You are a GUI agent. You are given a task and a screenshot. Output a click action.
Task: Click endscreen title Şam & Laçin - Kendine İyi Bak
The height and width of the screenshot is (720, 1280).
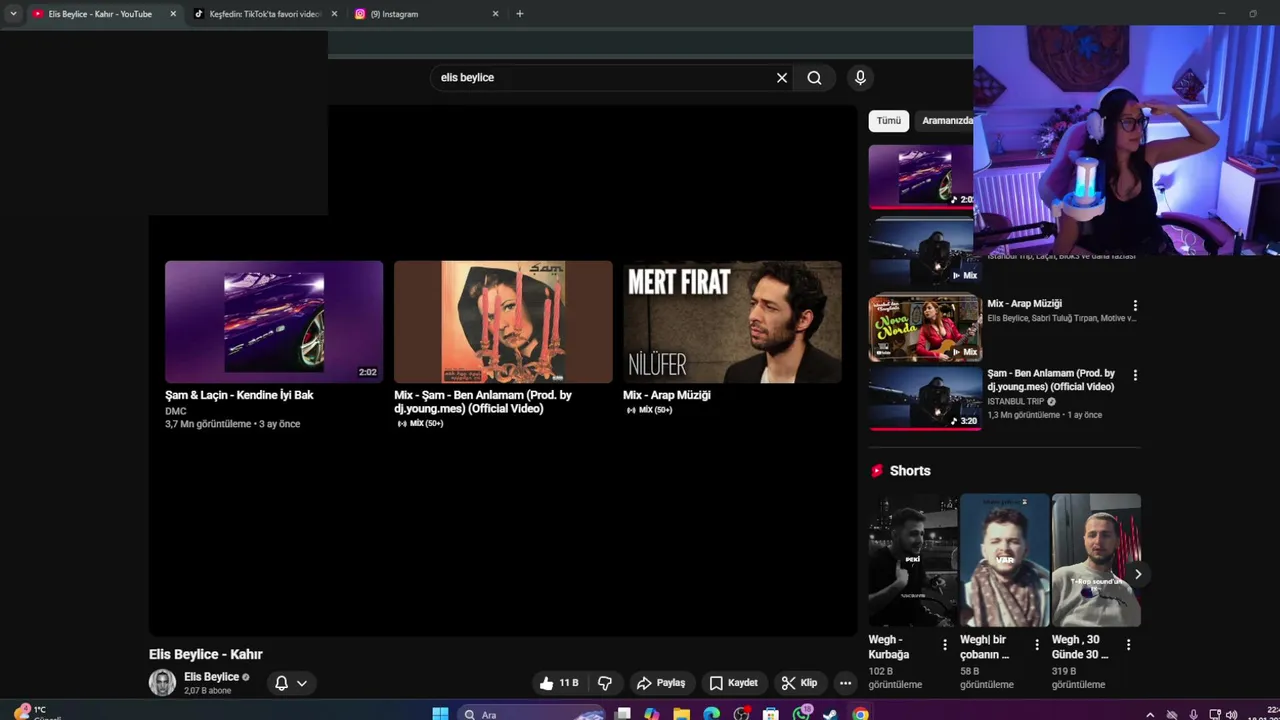239,395
